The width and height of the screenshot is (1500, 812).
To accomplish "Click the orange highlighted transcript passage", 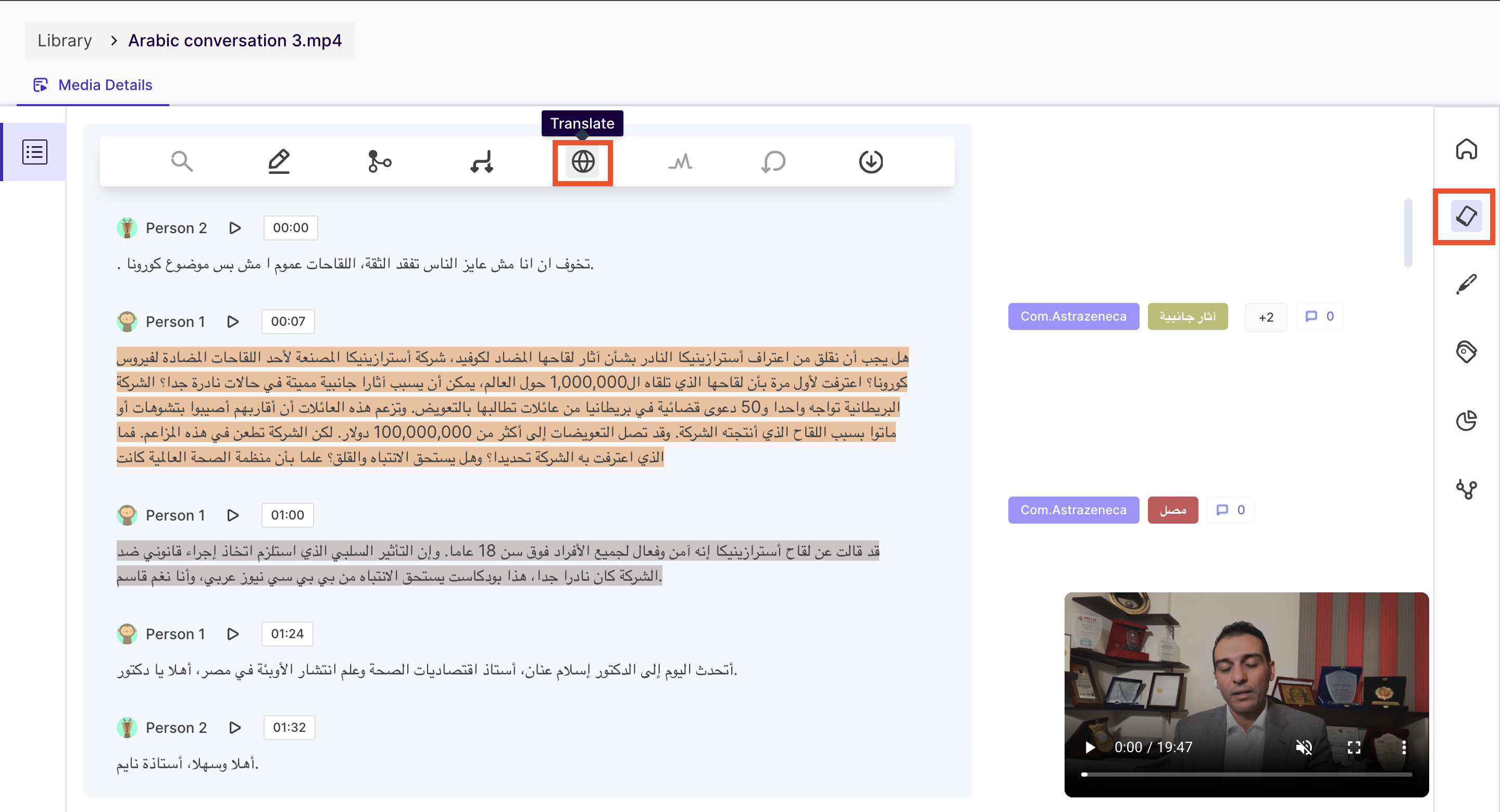I will click(x=512, y=408).
